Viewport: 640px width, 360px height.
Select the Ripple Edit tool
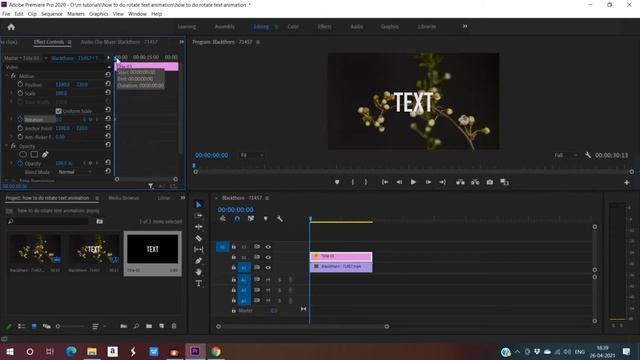click(198, 227)
